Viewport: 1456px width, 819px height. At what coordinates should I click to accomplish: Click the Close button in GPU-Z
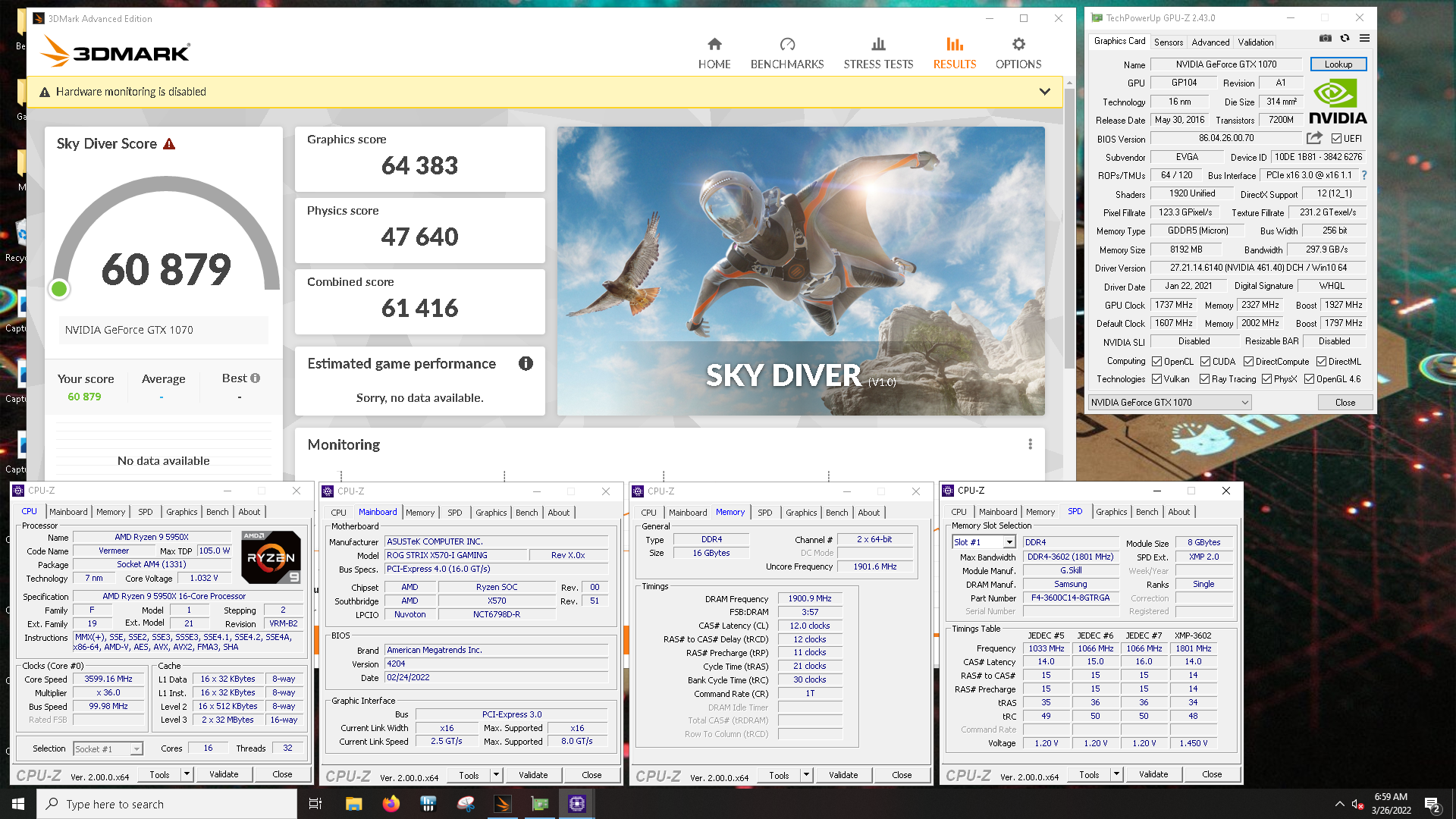point(1345,403)
